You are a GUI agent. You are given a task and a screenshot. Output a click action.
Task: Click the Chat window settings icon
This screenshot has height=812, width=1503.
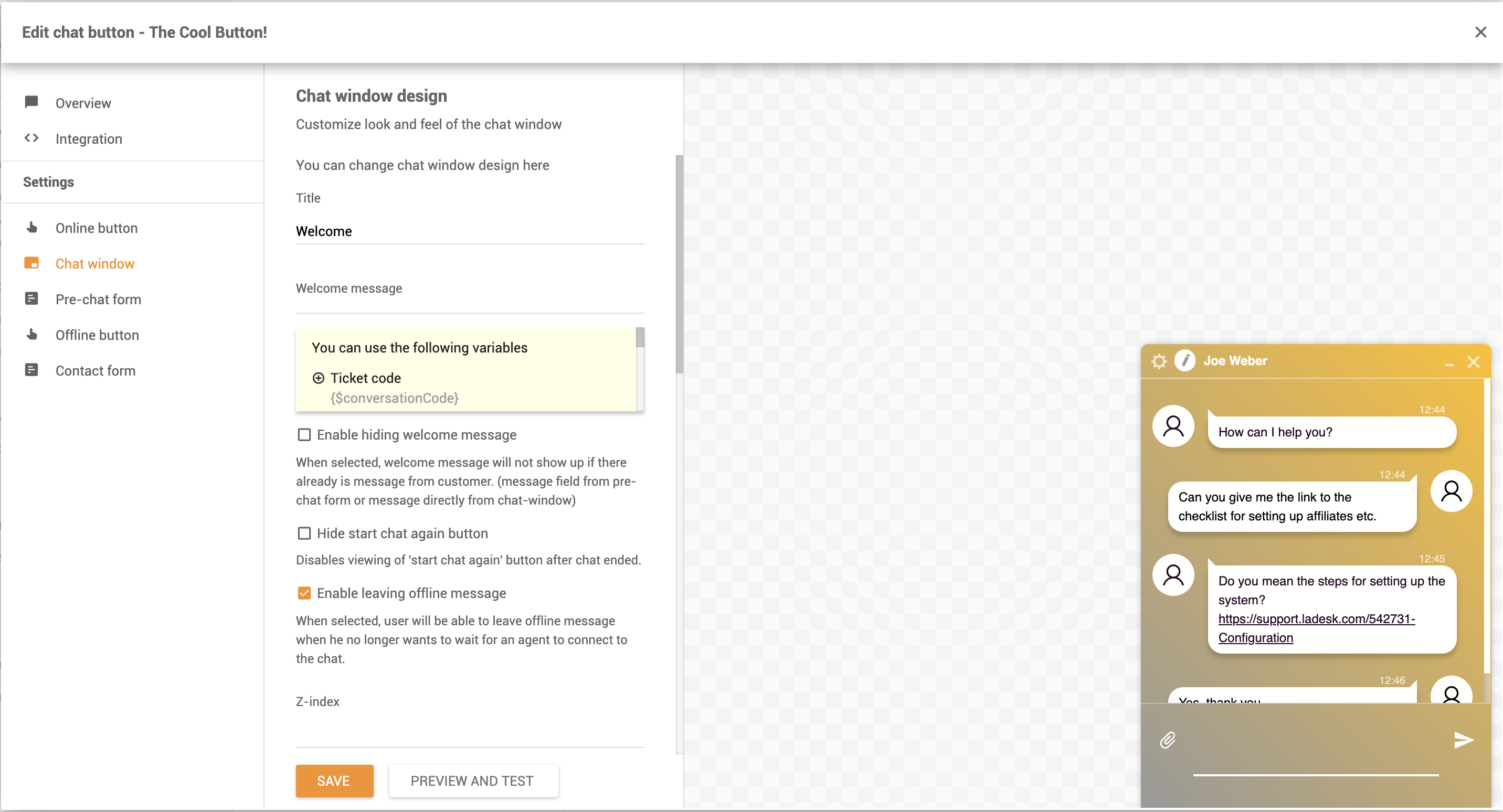tap(1160, 361)
